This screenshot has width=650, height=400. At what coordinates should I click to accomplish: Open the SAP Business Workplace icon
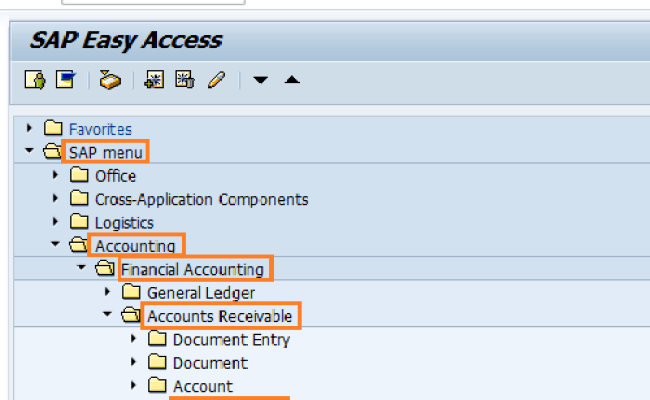pyautogui.click(x=110, y=80)
